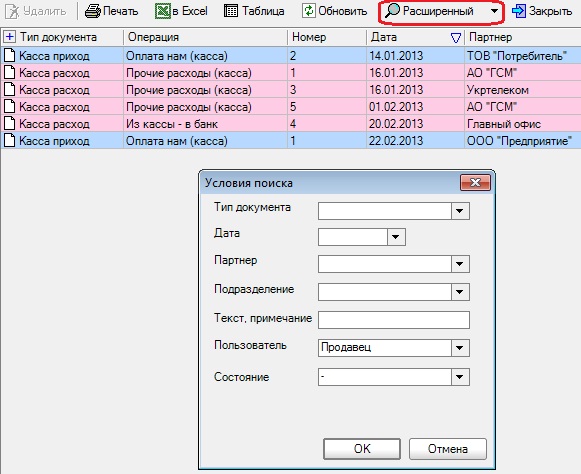Click the plus icon beside Тип документа header
This screenshot has height=474, width=581.
point(9,37)
